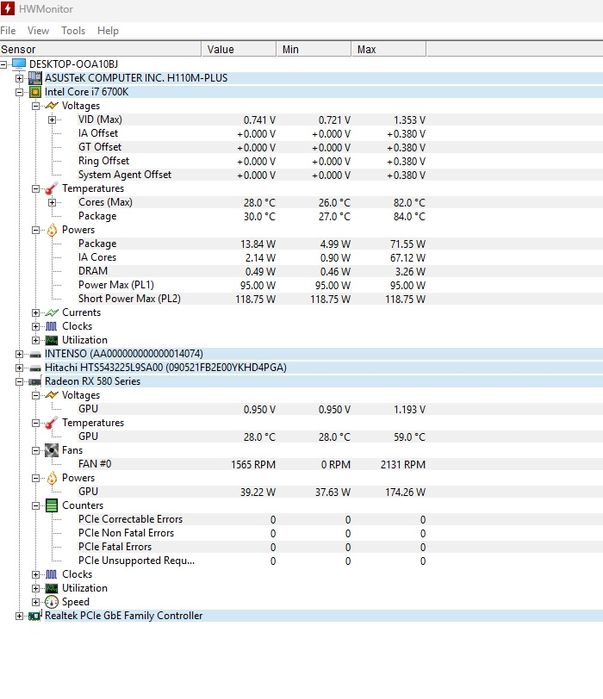
Task: Expand the ASUSTeK H110M-PLUS node
Action: [x=19, y=78]
